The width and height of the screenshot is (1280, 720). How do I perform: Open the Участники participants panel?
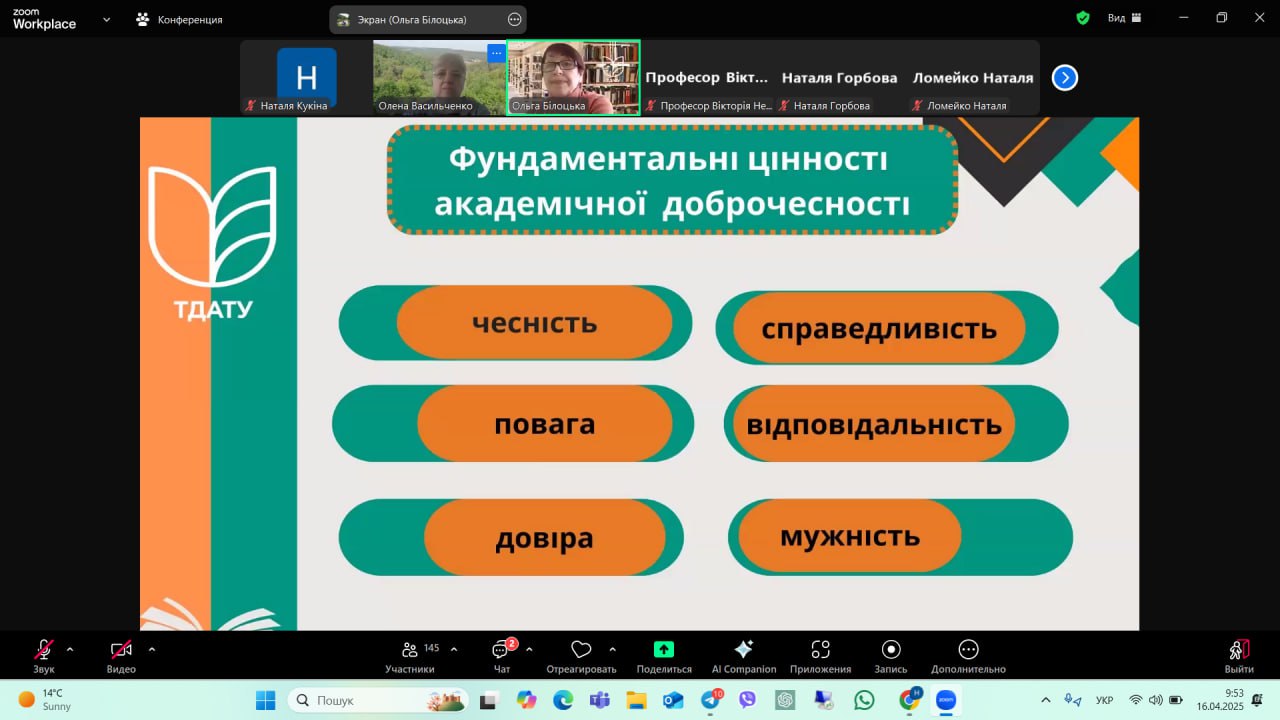pos(410,656)
